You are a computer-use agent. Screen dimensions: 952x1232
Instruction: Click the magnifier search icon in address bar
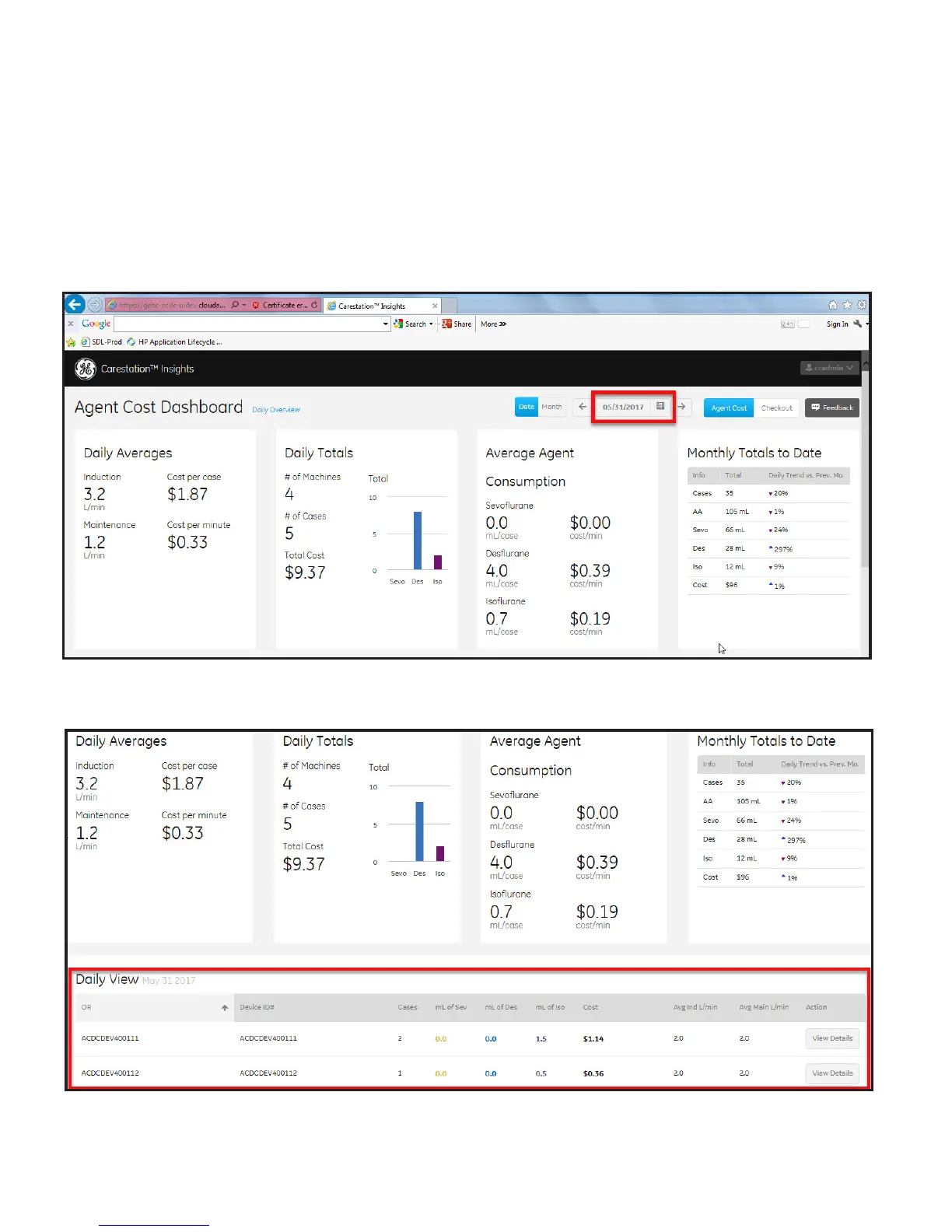pyautogui.click(x=235, y=305)
